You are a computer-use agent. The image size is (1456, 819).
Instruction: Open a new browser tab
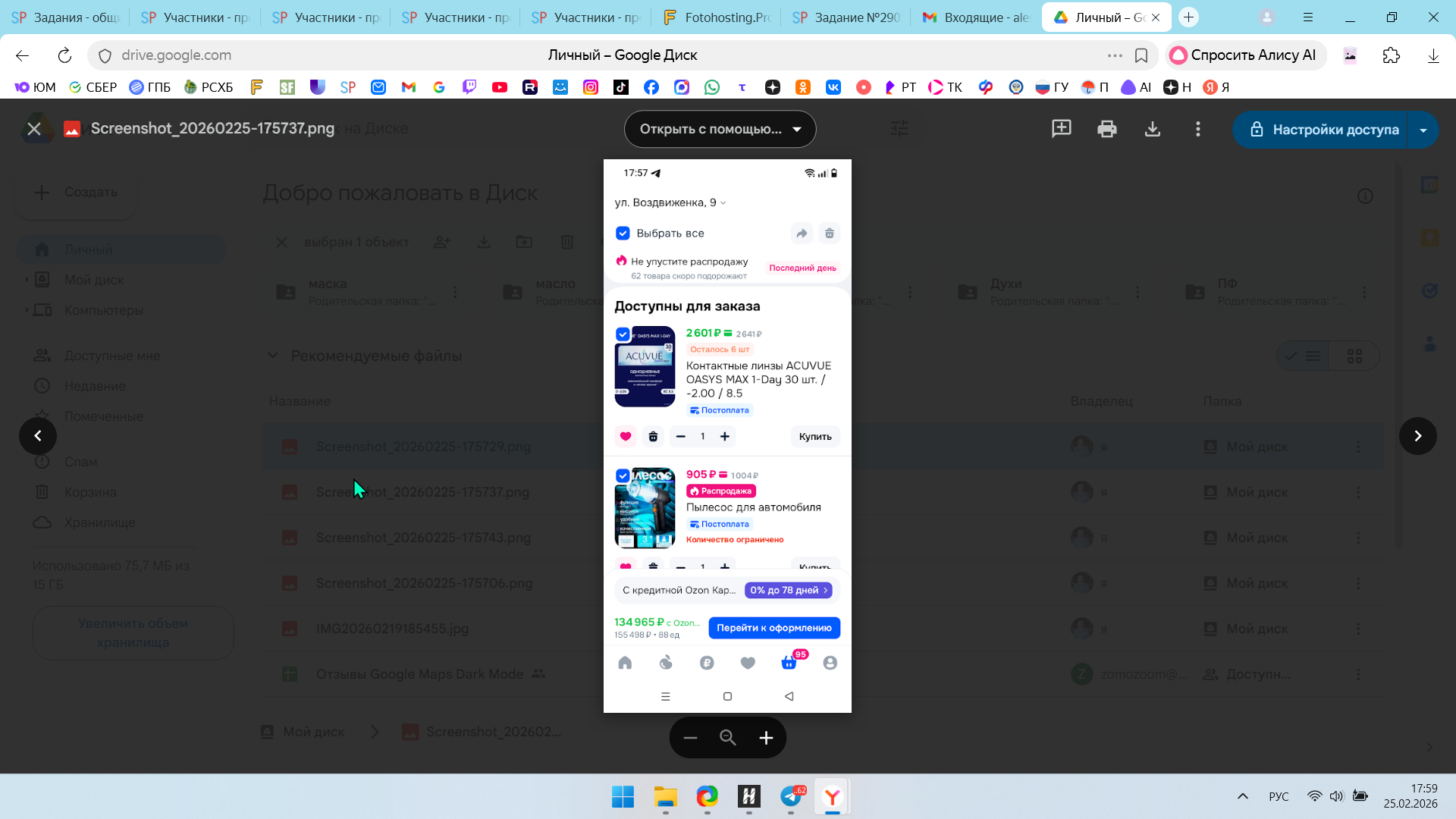[1188, 17]
